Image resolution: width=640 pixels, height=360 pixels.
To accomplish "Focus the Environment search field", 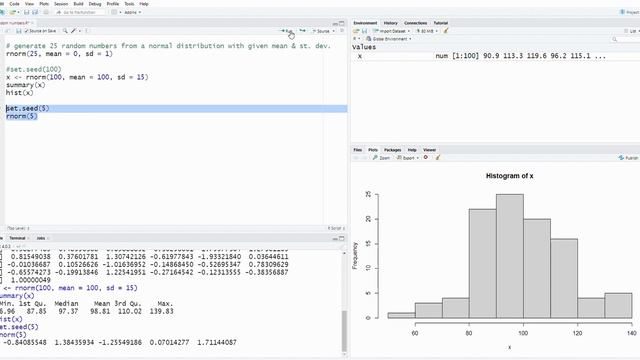I will (x=625, y=39).
